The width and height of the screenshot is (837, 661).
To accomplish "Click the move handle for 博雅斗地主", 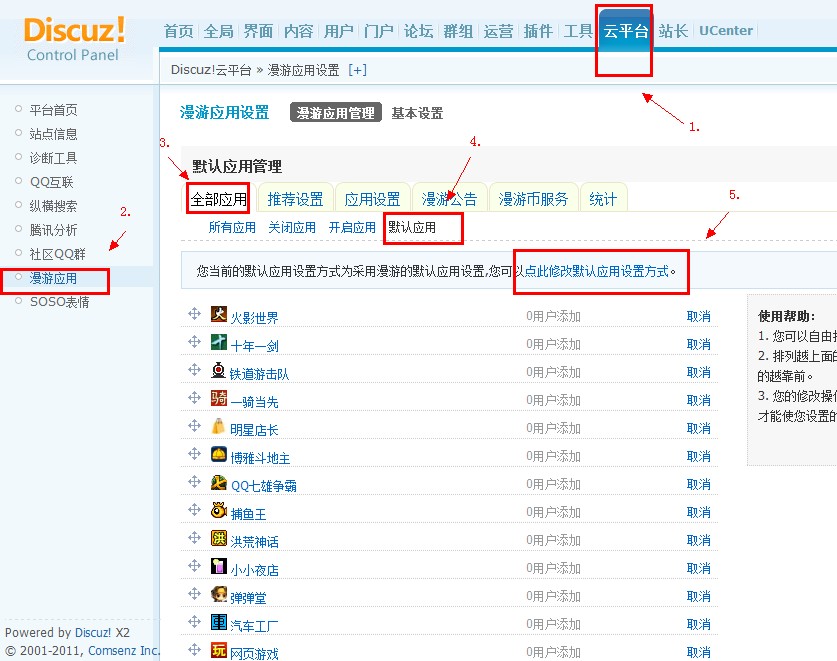I will coord(194,454).
